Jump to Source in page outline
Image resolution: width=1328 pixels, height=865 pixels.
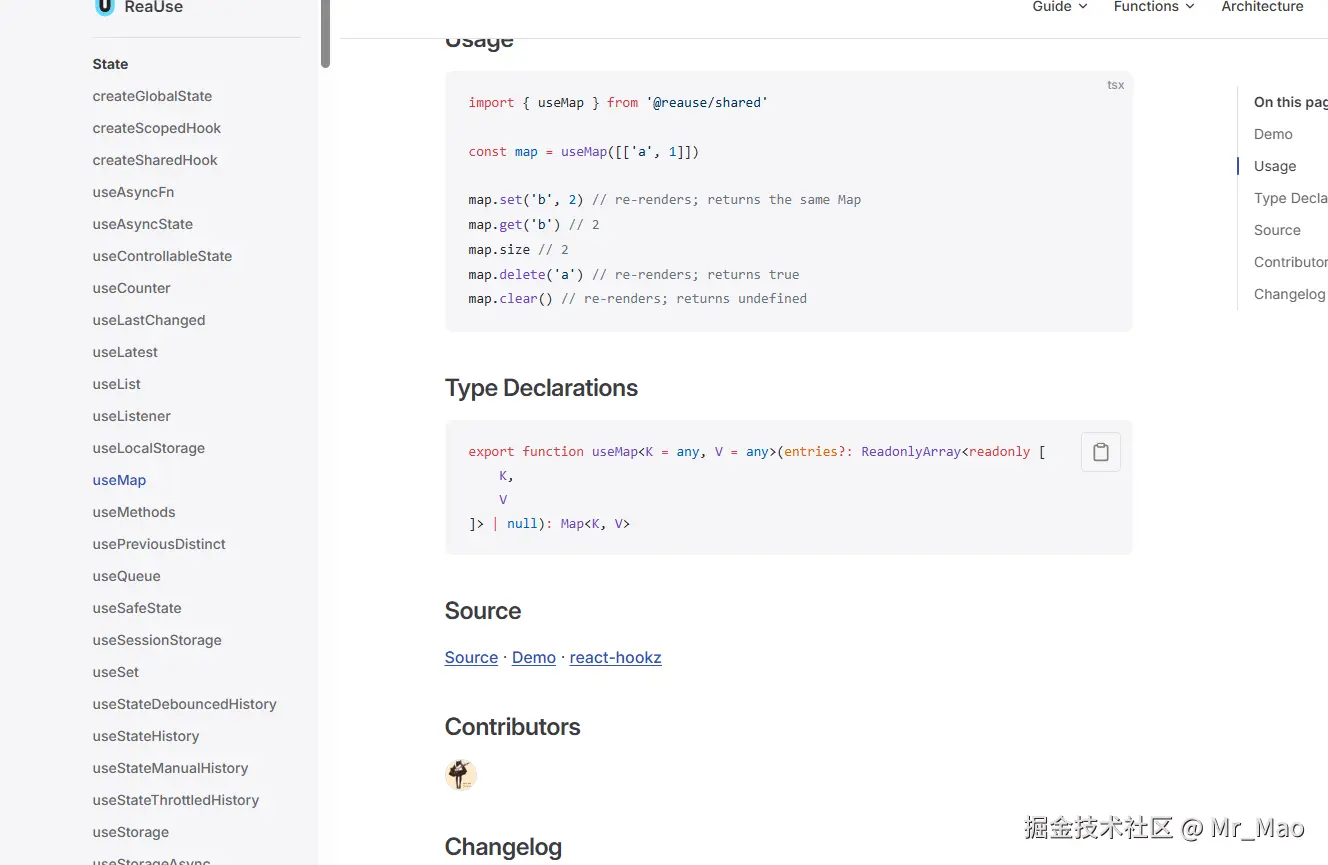1277,230
